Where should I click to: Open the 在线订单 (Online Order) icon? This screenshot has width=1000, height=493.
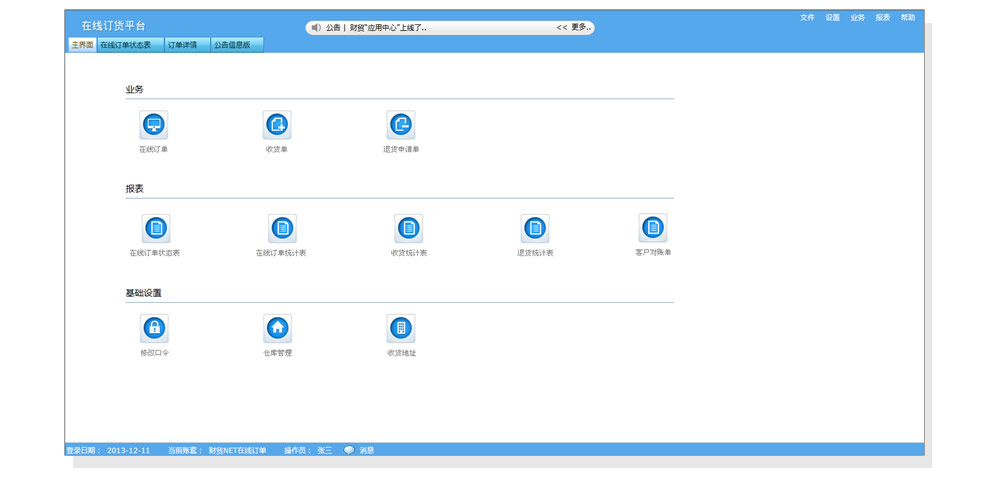point(153,125)
